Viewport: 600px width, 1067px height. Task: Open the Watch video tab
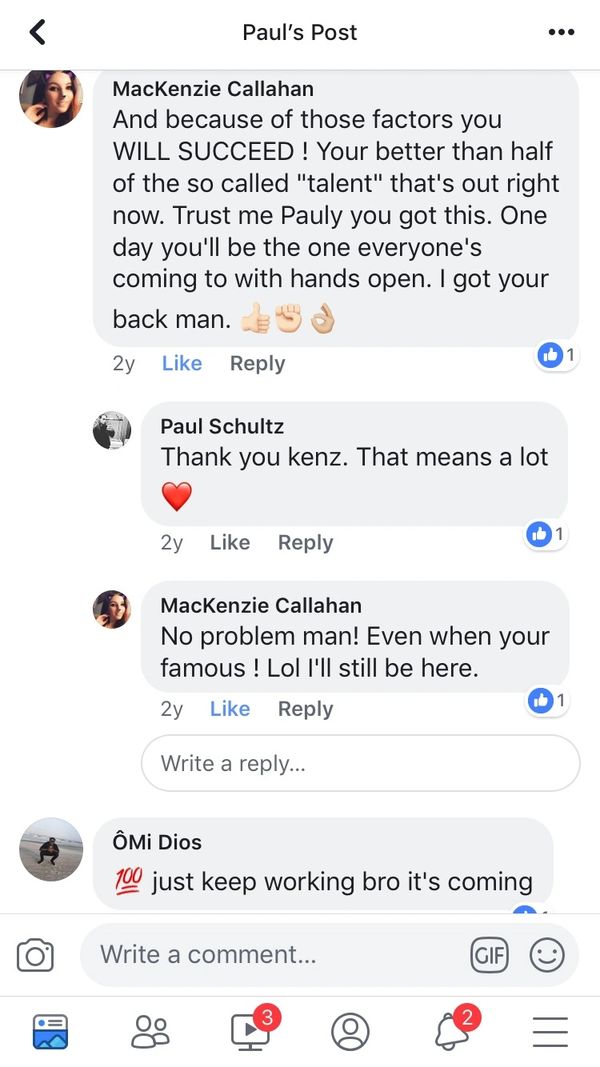[x=250, y=1031]
